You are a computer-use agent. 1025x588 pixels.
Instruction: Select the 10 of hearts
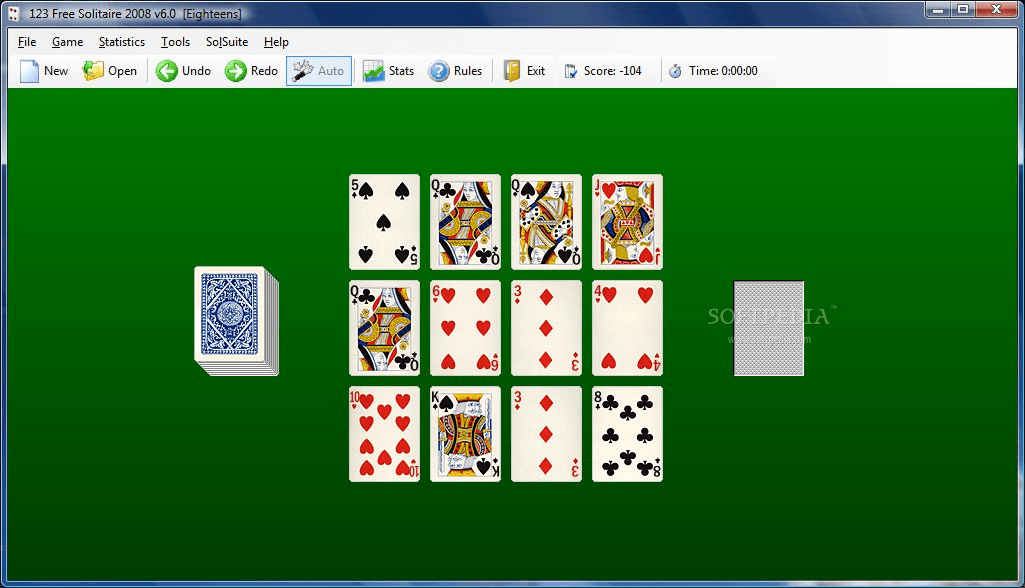pyautogui.click(x=384, y=433)
